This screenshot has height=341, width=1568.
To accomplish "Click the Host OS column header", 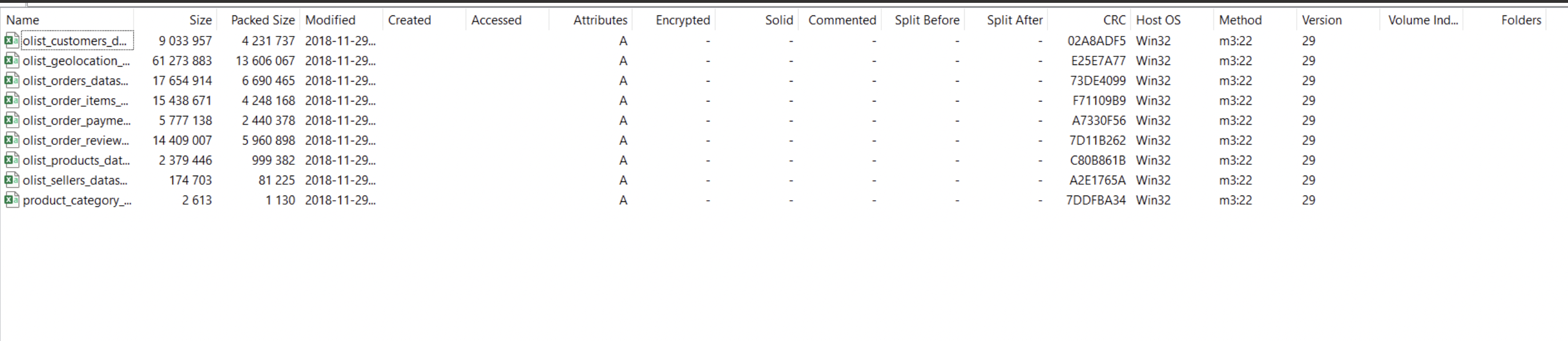I will [1158, 19].
